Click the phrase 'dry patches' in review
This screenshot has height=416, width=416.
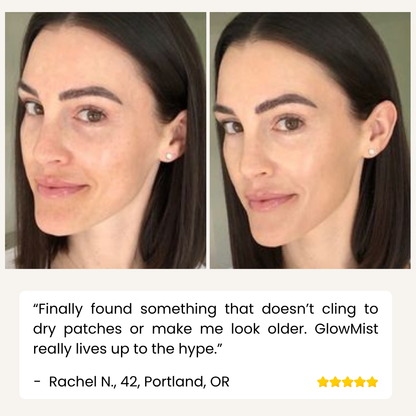pos(77,329)
